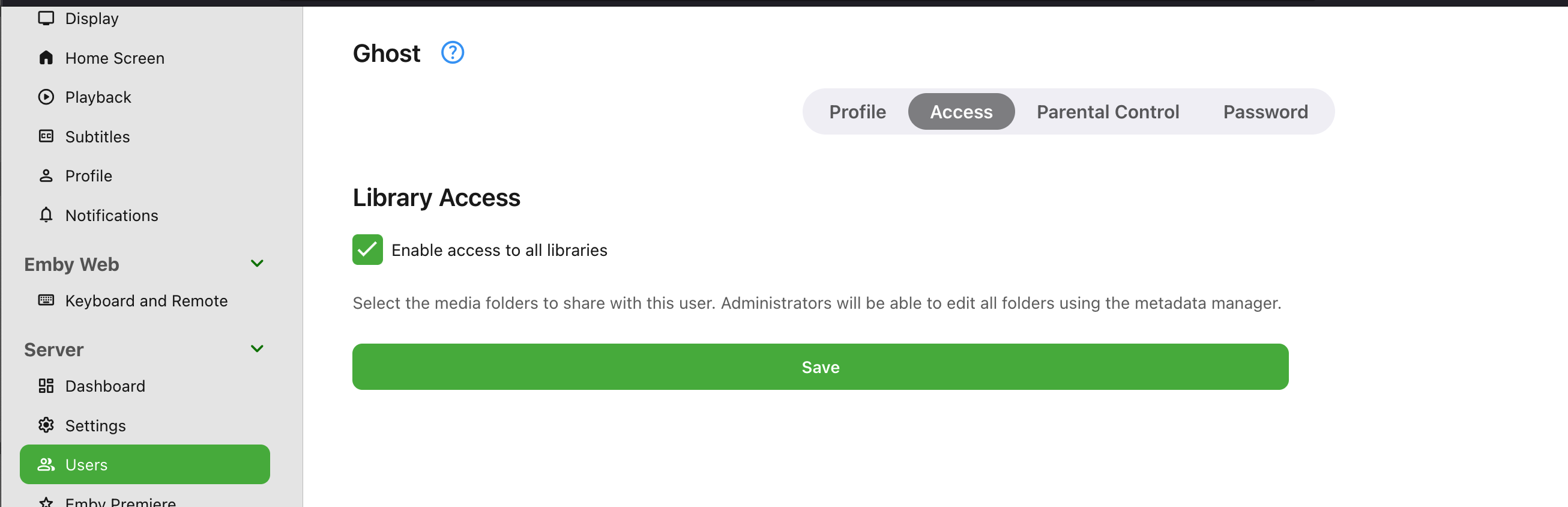
Task: Open the Password tab
Action: click(x=1265, y=112)
